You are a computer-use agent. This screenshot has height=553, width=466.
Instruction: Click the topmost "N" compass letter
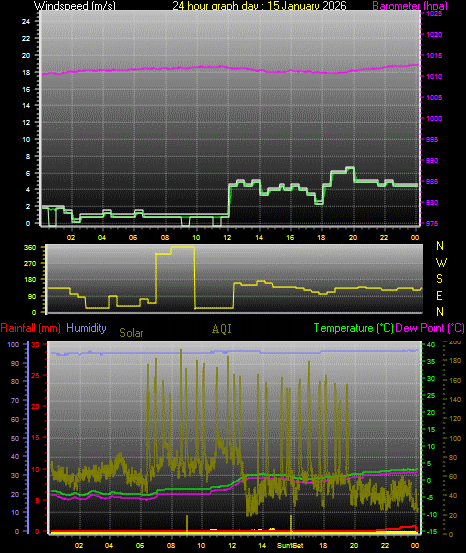coord(440,246)
